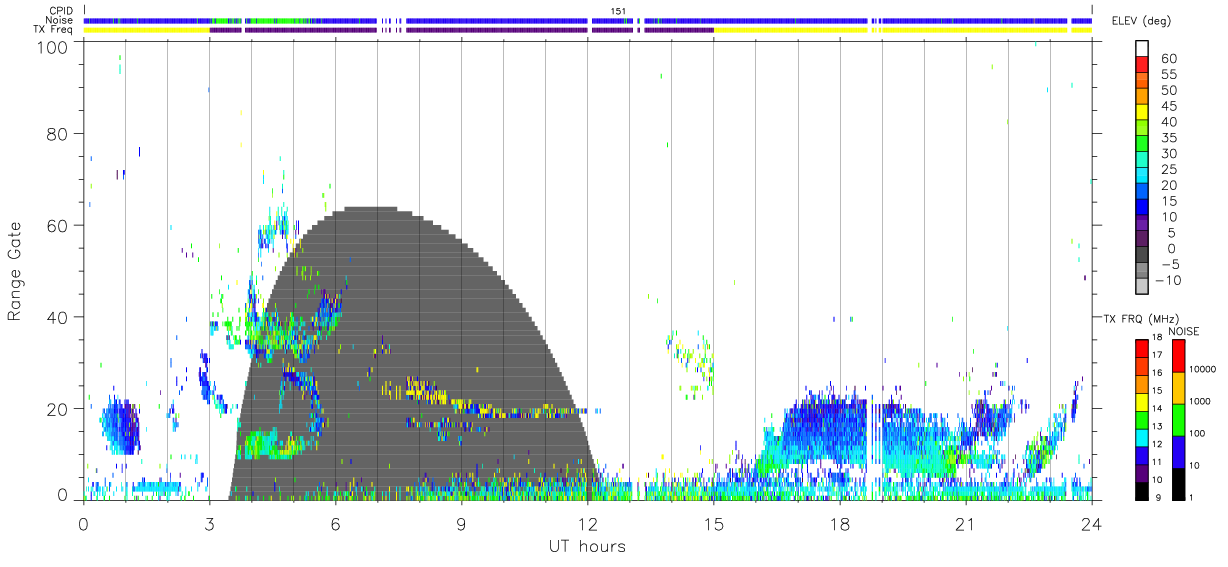Pick the orange segment of NOISE colorbar
The width and height of the screenshot is (1228, 567).
point(1177,388)
